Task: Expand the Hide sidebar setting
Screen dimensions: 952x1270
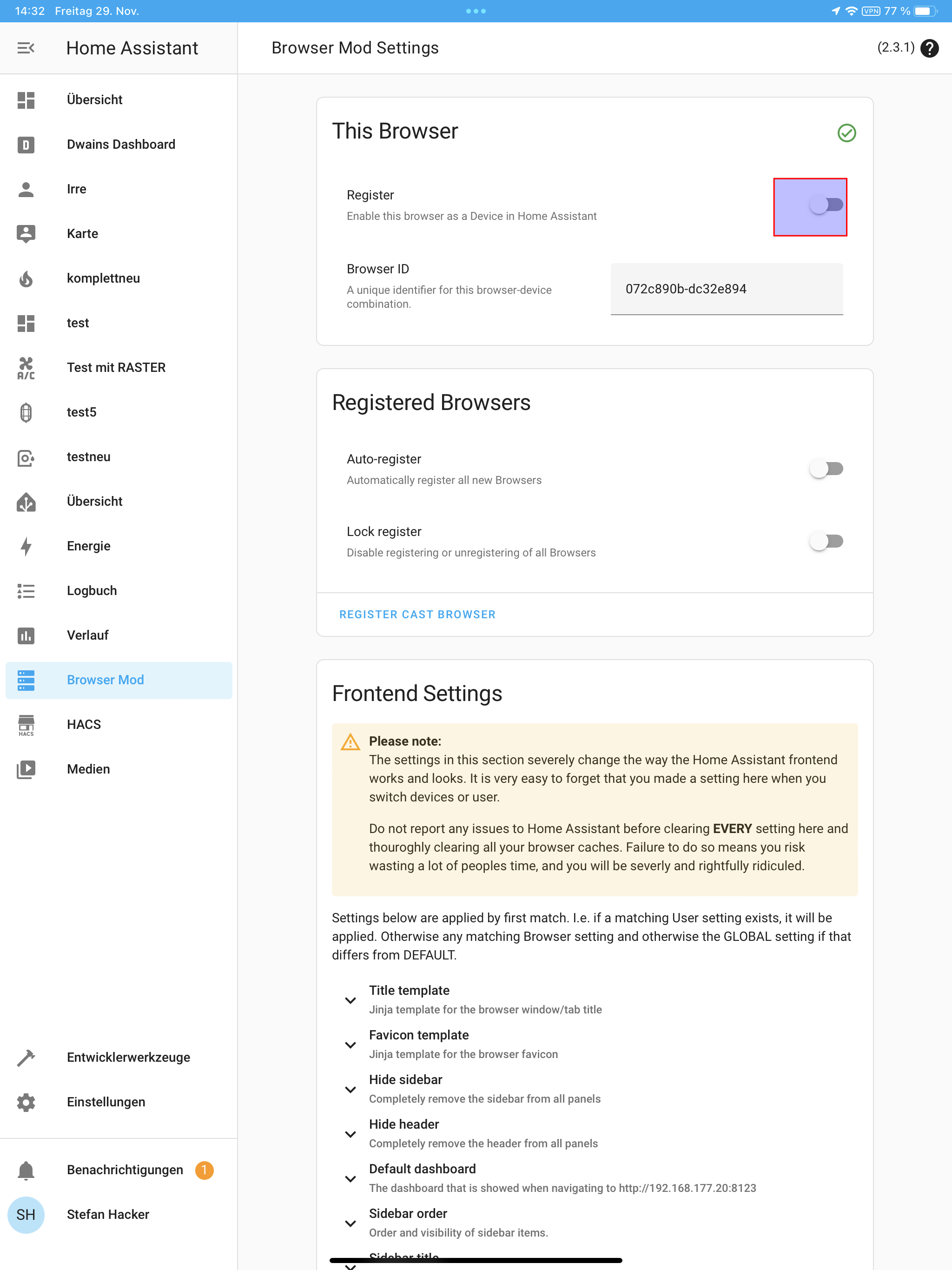Action: [350, 1089]
